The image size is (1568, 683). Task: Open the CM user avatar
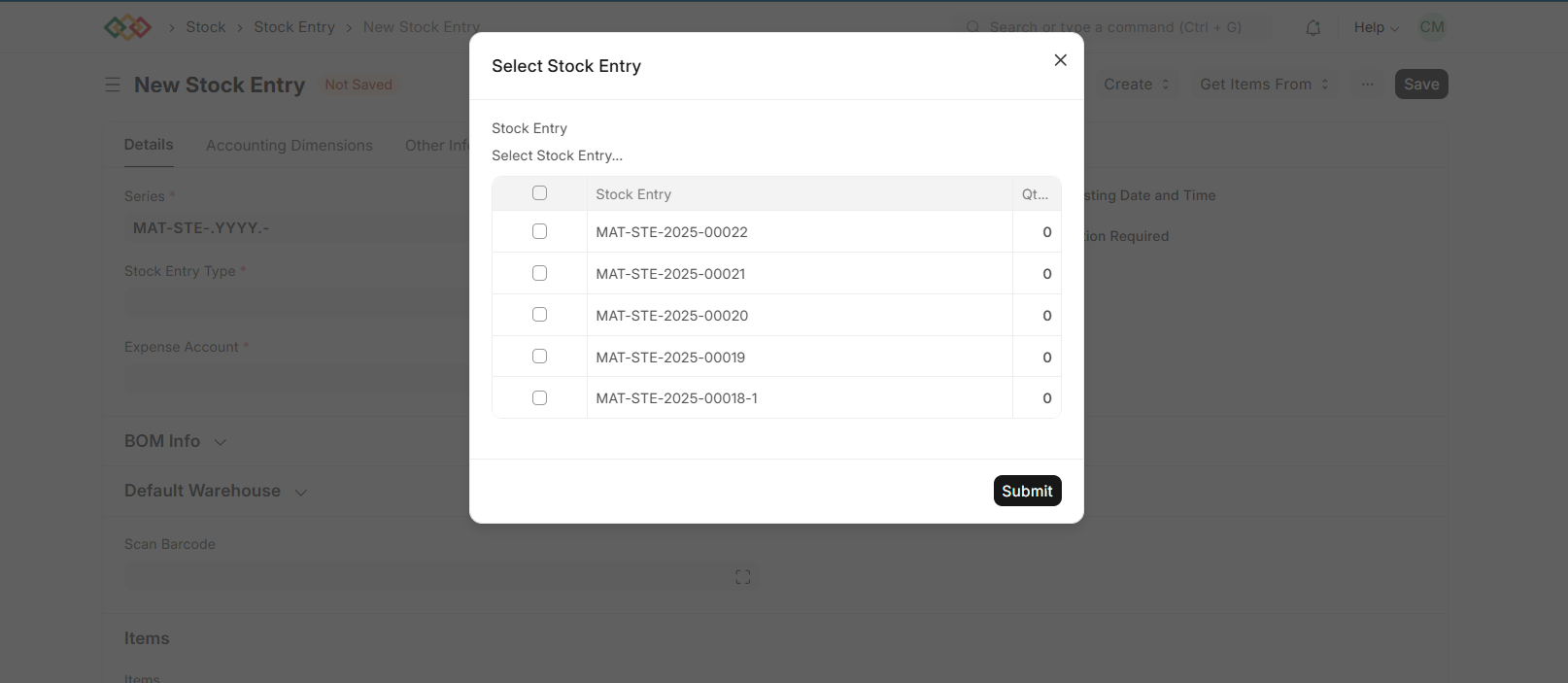[x=1432, y=27]
